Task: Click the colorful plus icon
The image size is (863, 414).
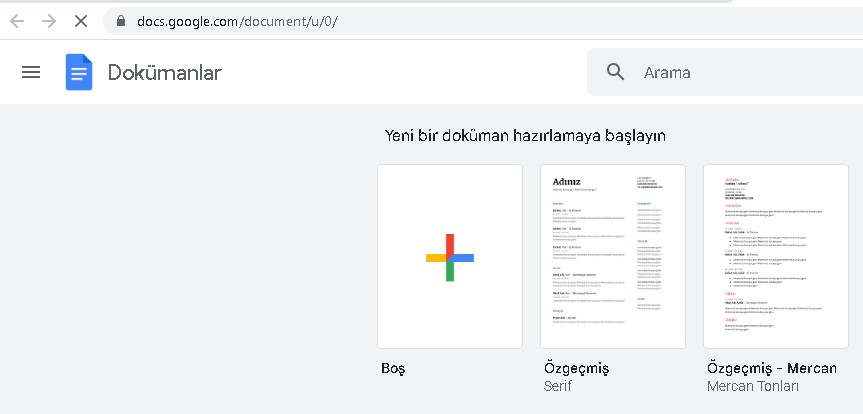Action: point(449,257)
